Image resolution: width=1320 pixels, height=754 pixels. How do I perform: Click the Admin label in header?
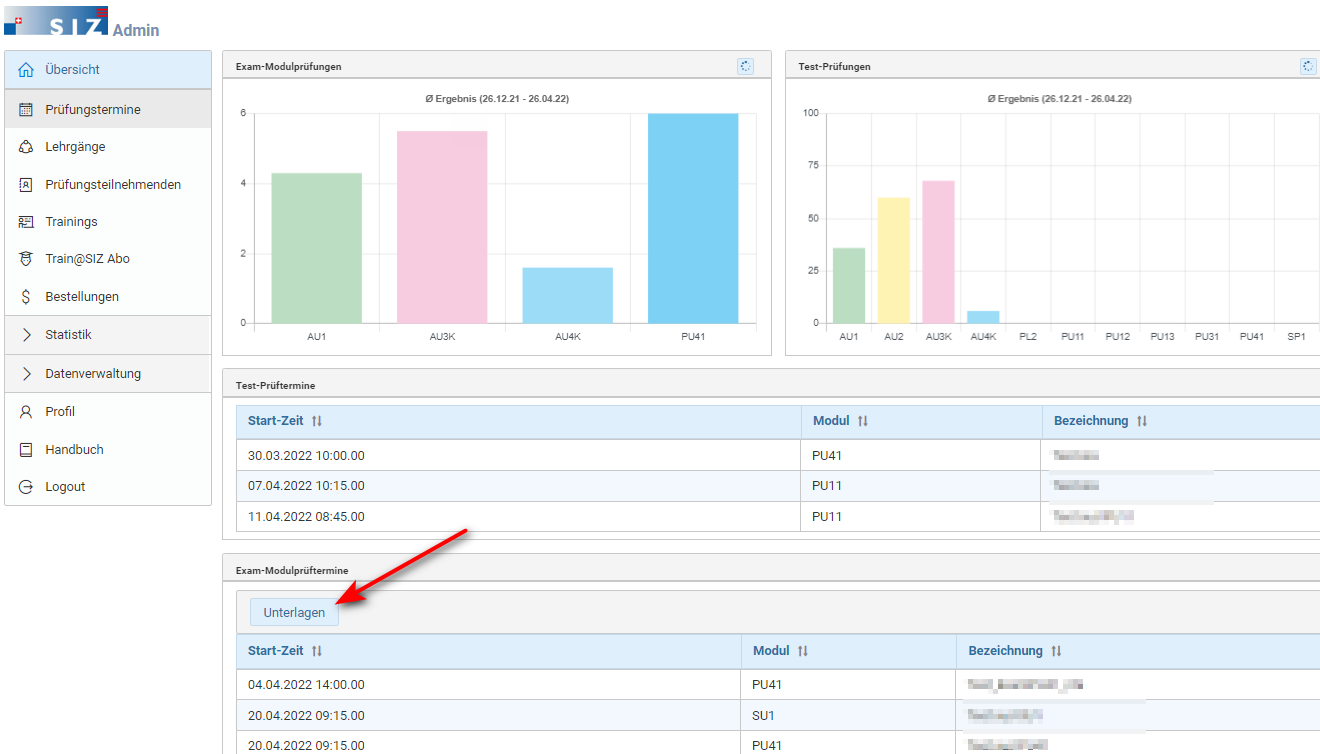[x=136, y=30]
